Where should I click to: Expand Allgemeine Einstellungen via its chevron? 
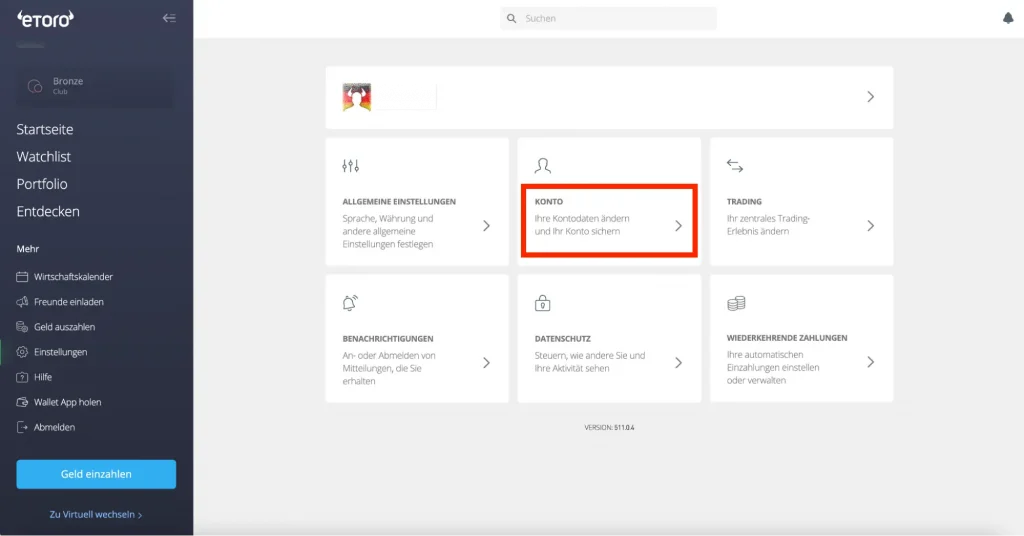(486, 226)
